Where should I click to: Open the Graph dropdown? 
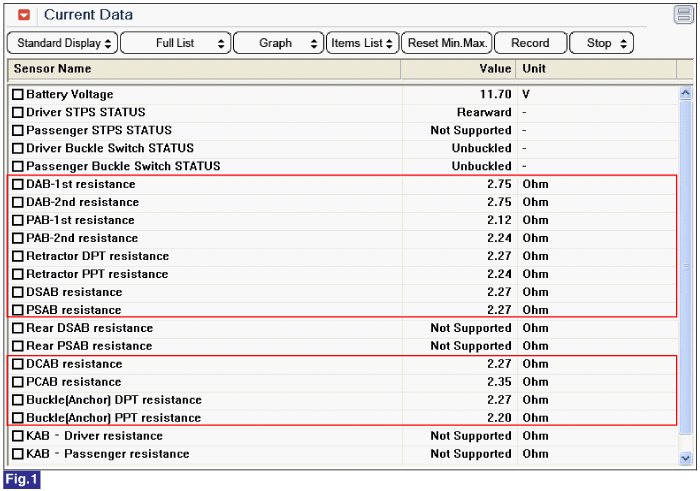tap(280, 43)
